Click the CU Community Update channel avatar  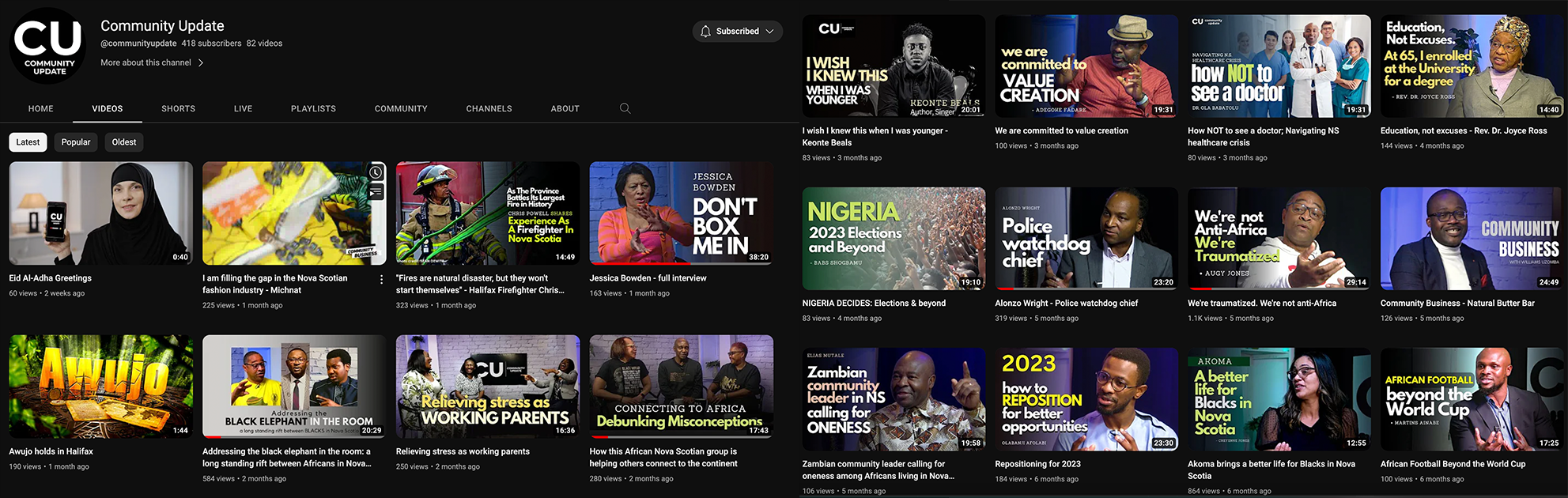click(48, 45)
